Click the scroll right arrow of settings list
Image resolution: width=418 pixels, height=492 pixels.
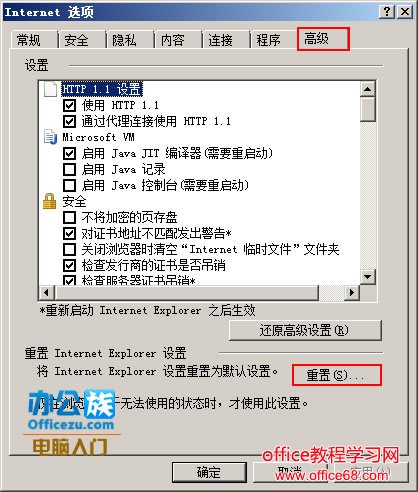pyautogui.click(x=351, y=293)
